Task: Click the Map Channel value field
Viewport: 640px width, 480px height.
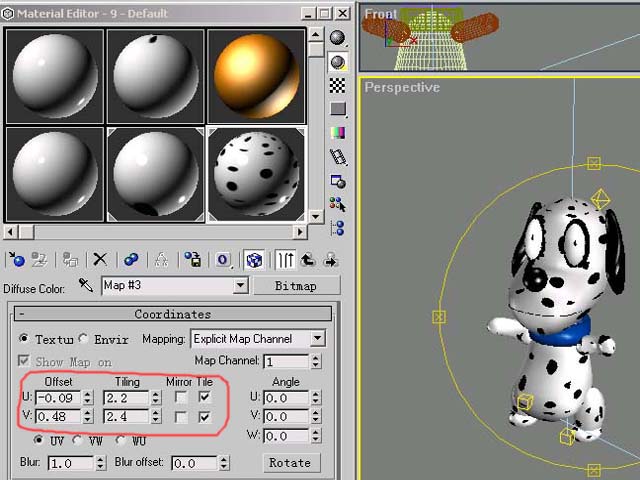Action: [x=287, y=362]
